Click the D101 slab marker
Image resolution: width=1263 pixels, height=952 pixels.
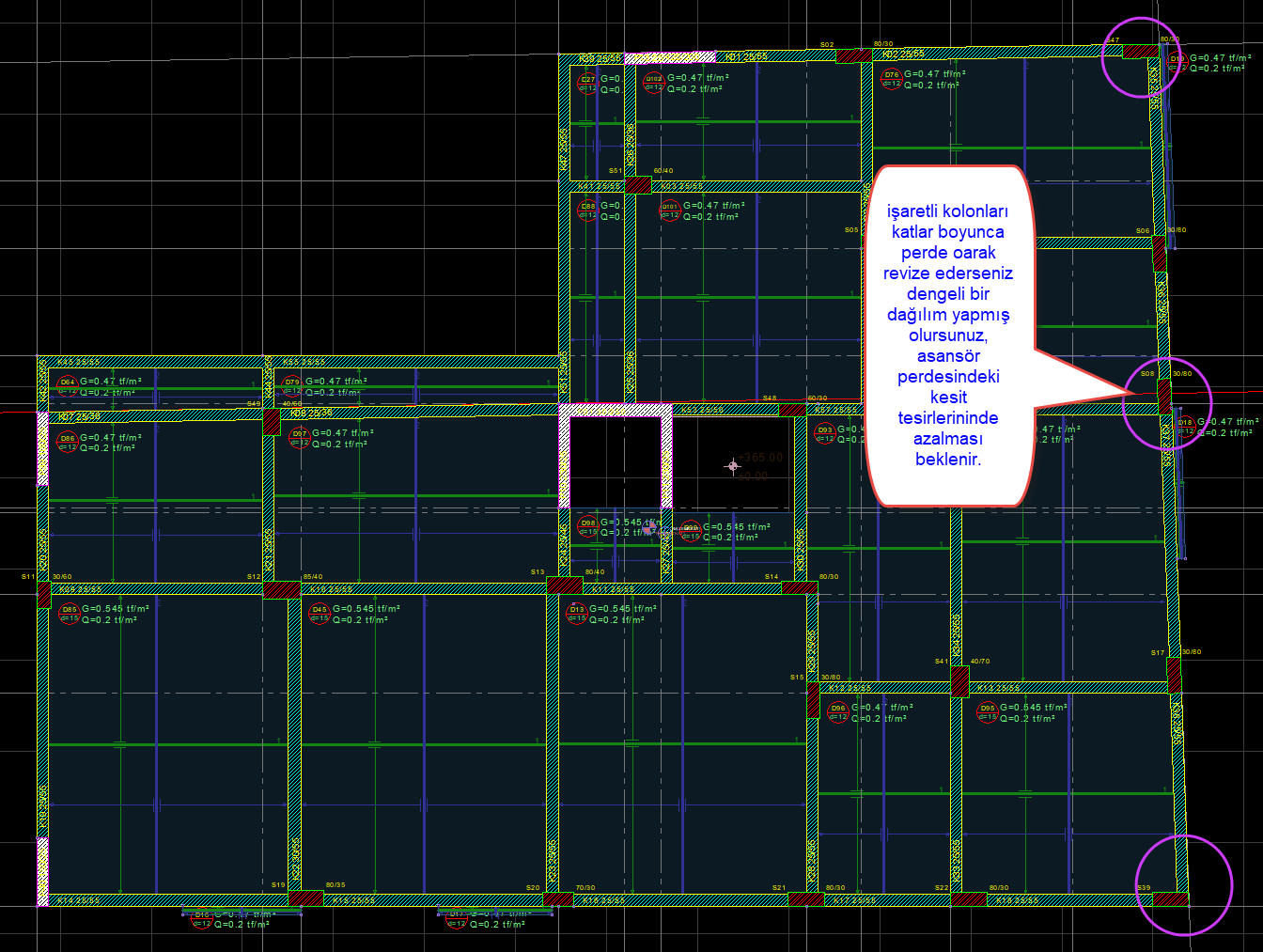pos(669,210)
